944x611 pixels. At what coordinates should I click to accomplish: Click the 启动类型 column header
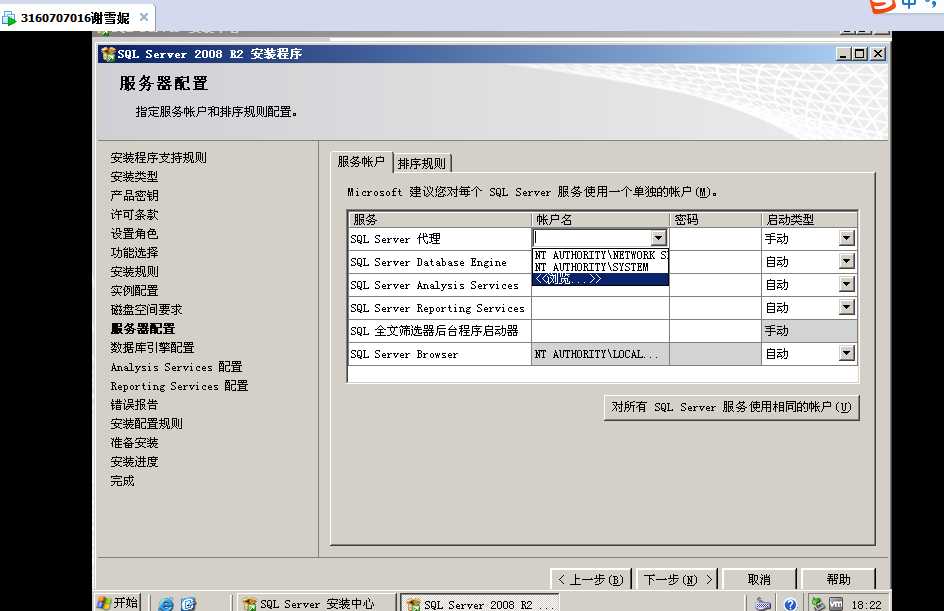pyautogui.click(x=809, y=219)
